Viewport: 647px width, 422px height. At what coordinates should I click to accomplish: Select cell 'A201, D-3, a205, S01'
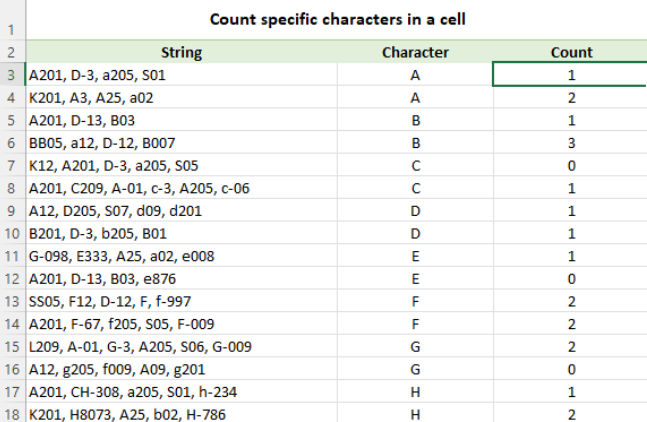[182, 75]
